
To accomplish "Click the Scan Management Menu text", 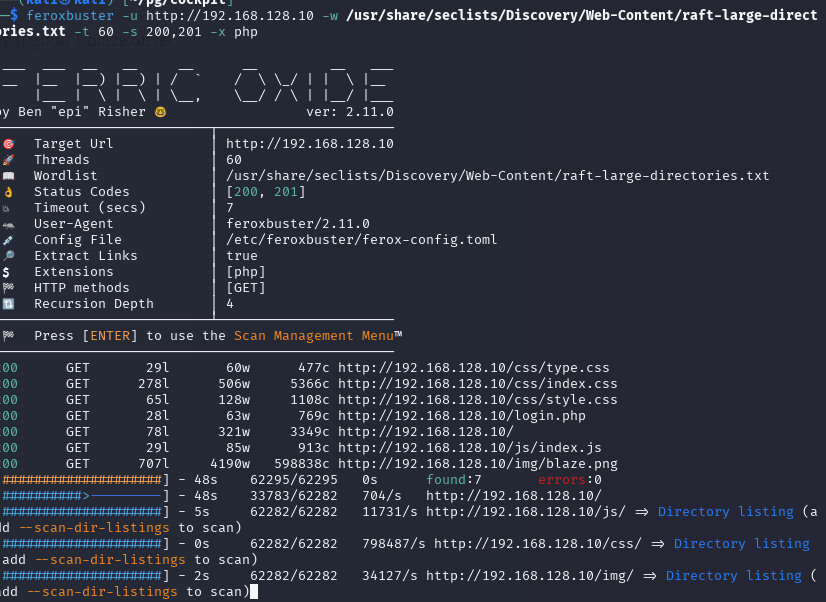I will click(x=313, y=335).
